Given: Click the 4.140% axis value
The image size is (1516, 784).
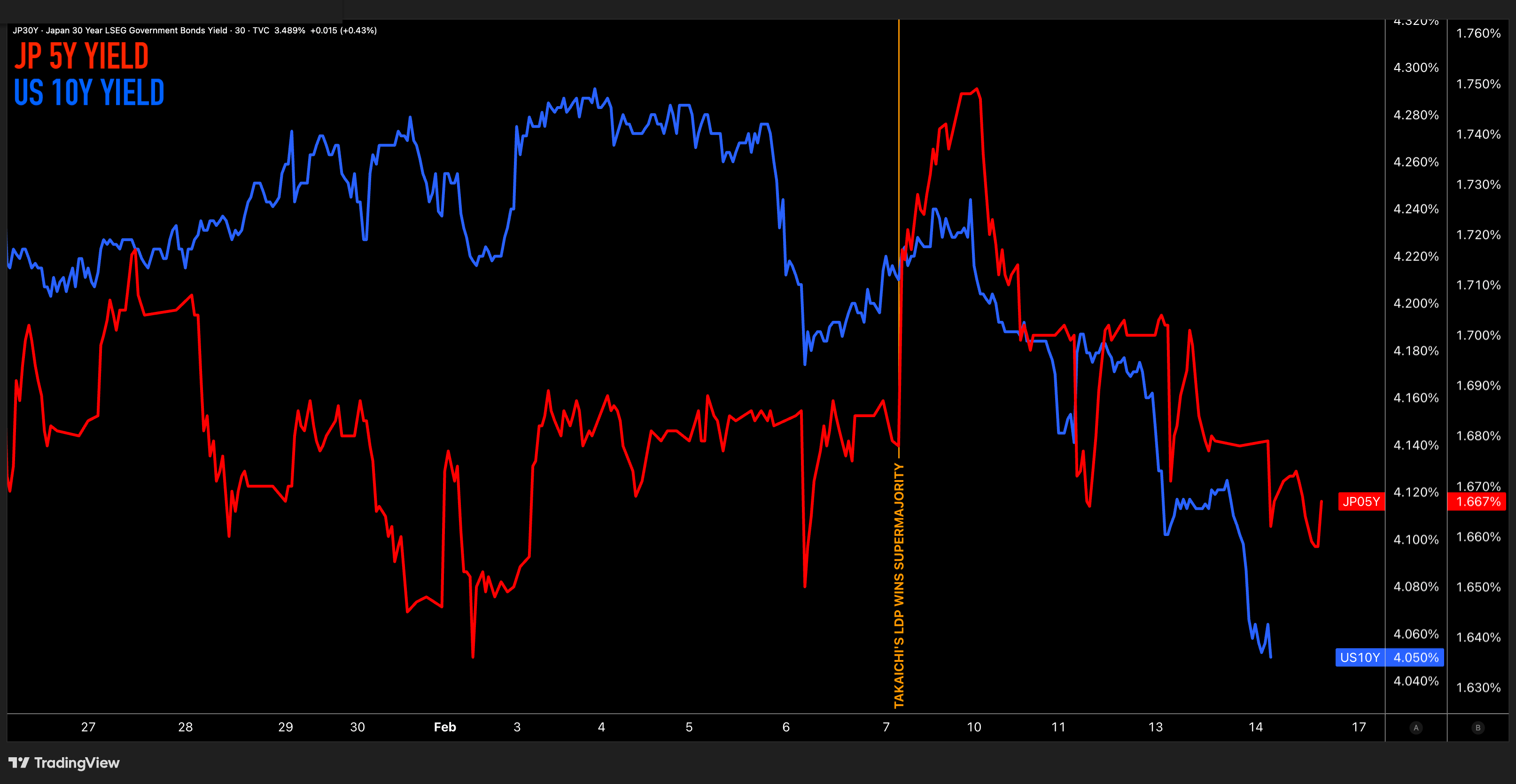Looking at the screenshot, I should click(x=1416, y=445).
